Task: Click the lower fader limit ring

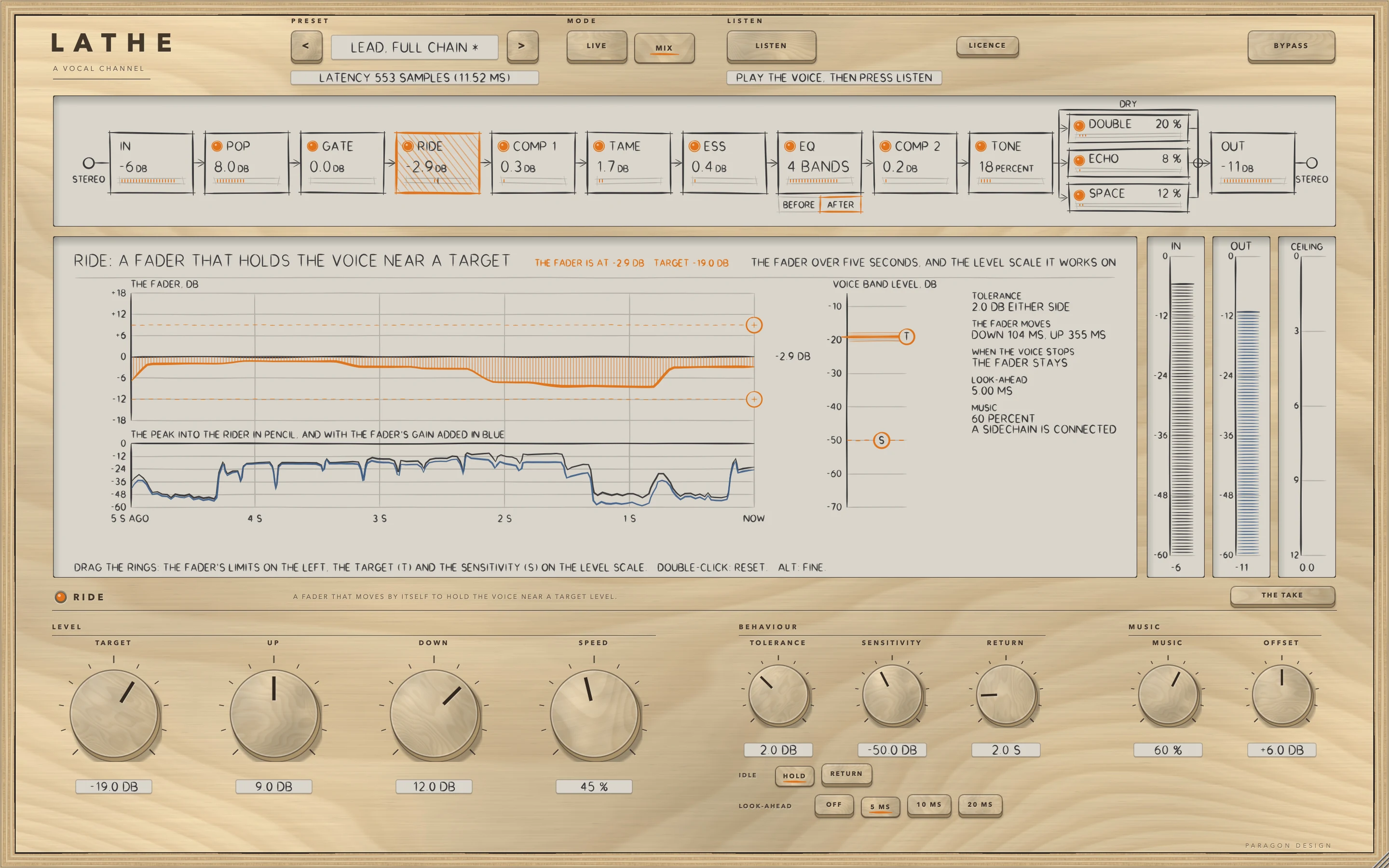Action: point(754,399)
